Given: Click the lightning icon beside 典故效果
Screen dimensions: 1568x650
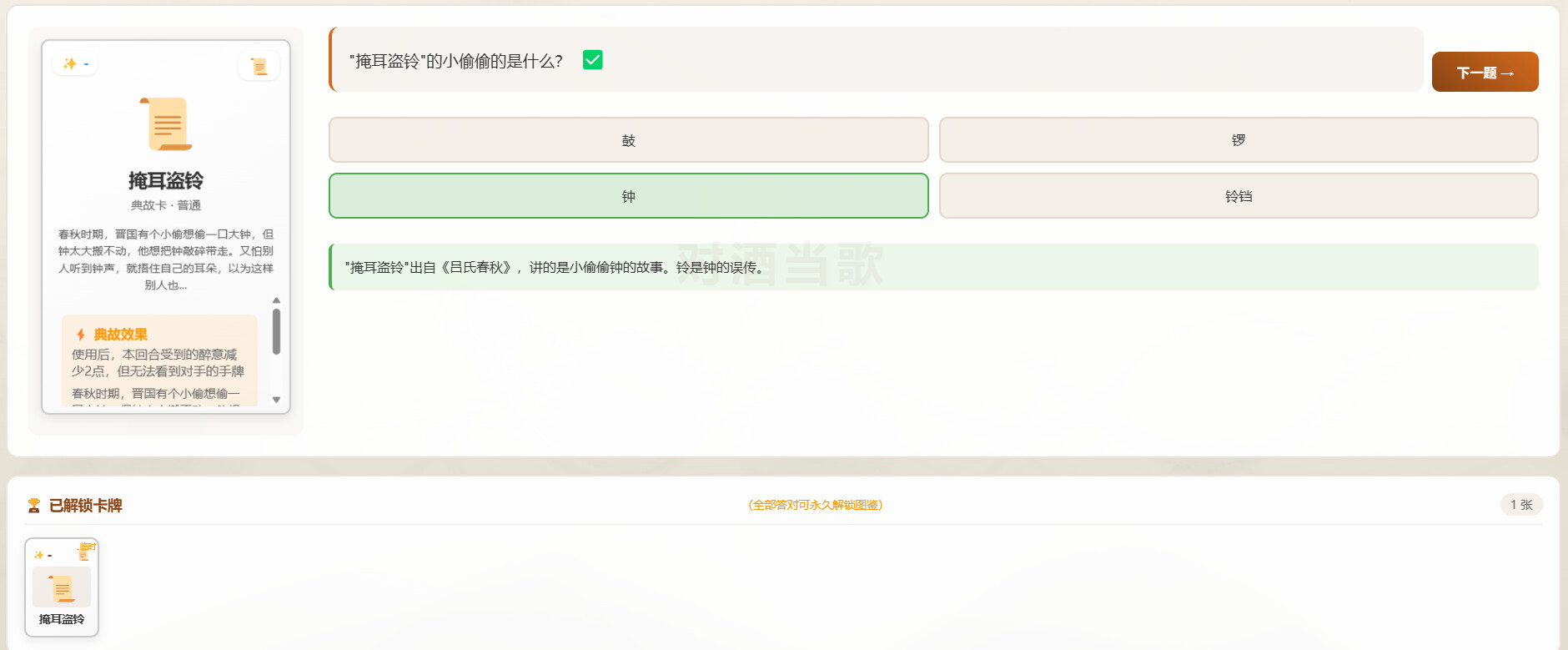Looking at the screenshot, I should point(81,335).
